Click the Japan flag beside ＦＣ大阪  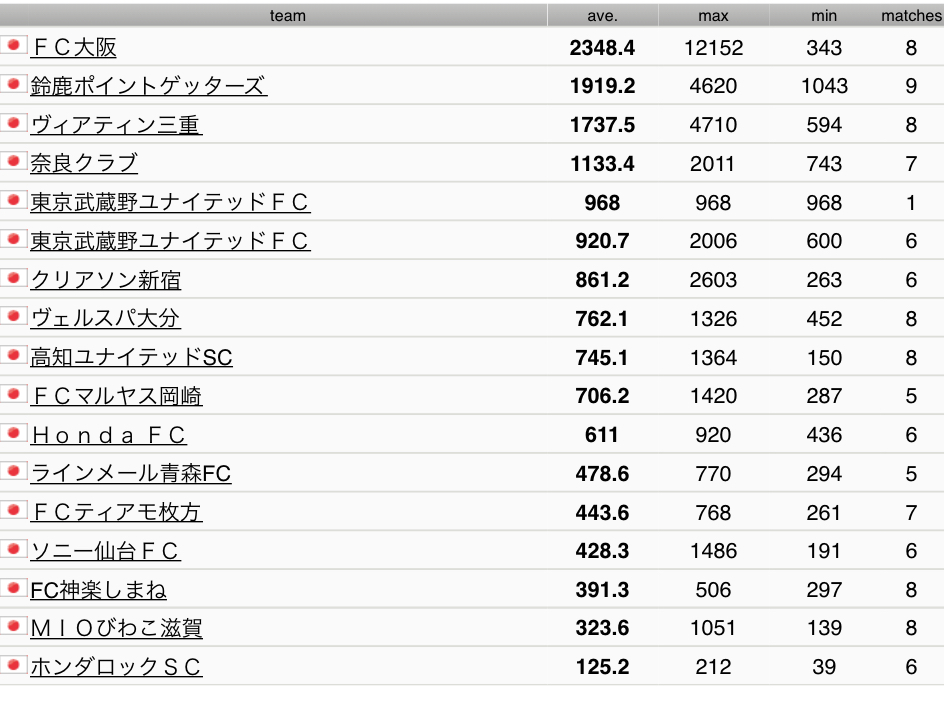(x=13, y=45)
